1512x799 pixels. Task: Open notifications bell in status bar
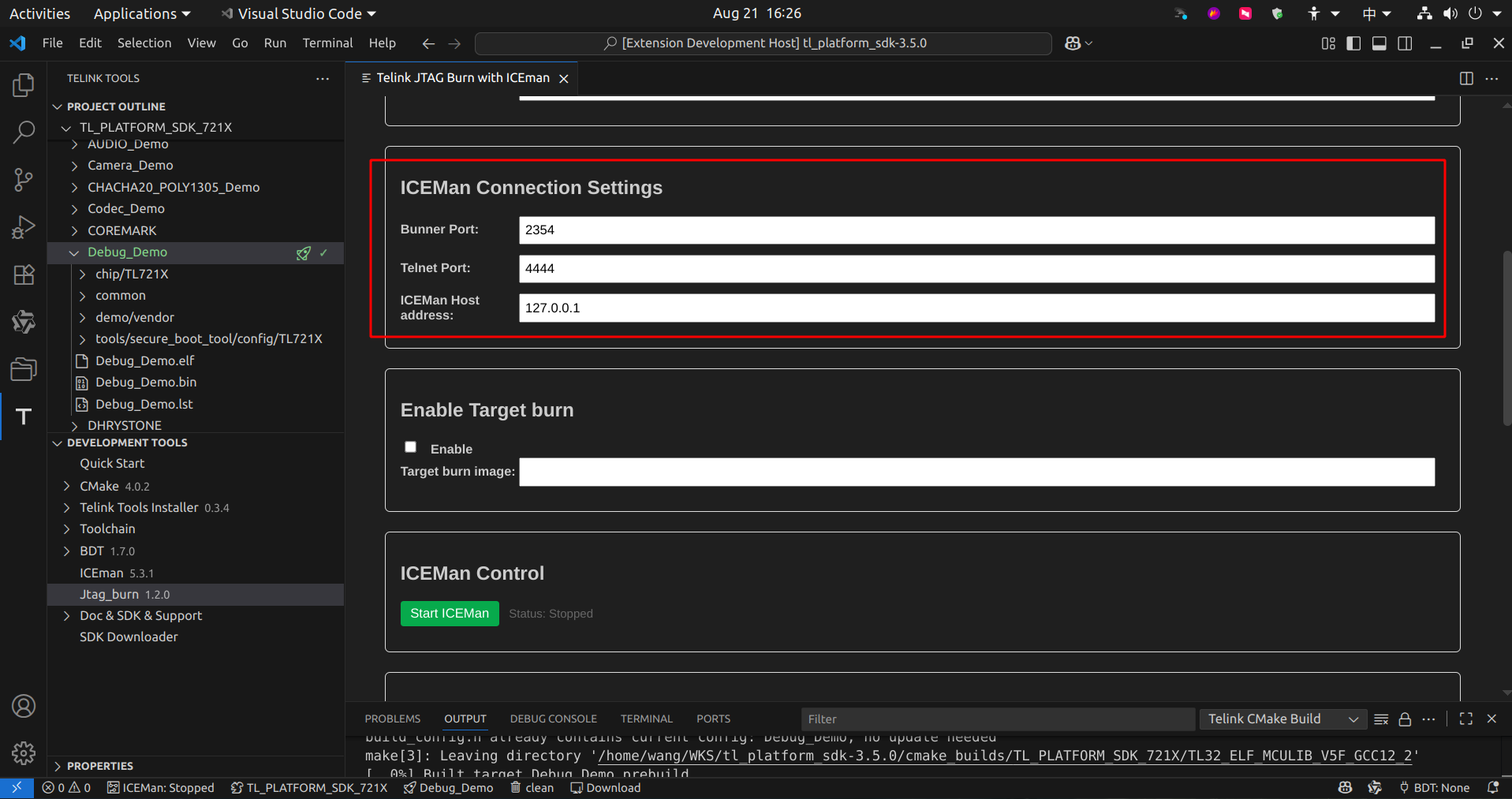click(1495, 787)
